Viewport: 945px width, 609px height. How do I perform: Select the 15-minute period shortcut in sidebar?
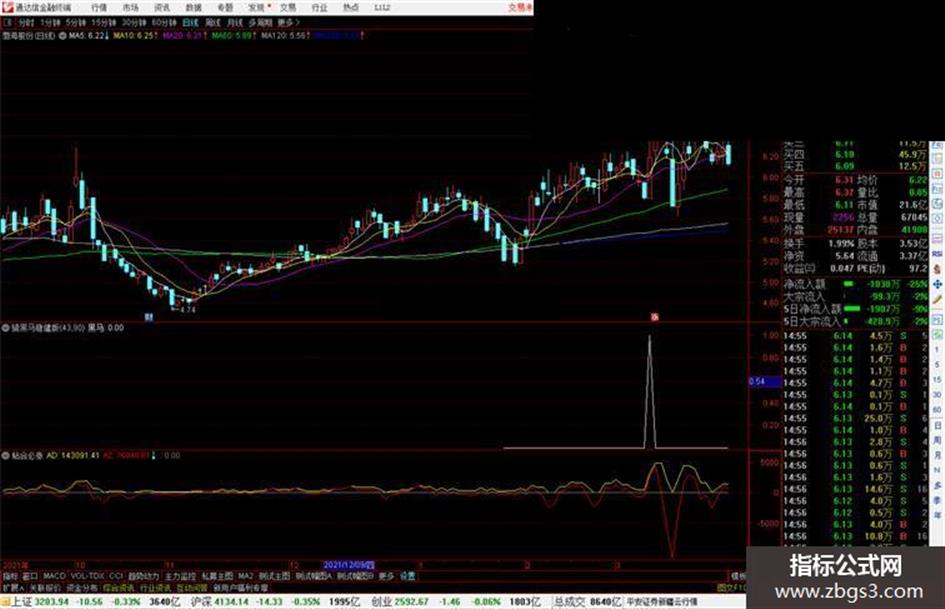937,379
